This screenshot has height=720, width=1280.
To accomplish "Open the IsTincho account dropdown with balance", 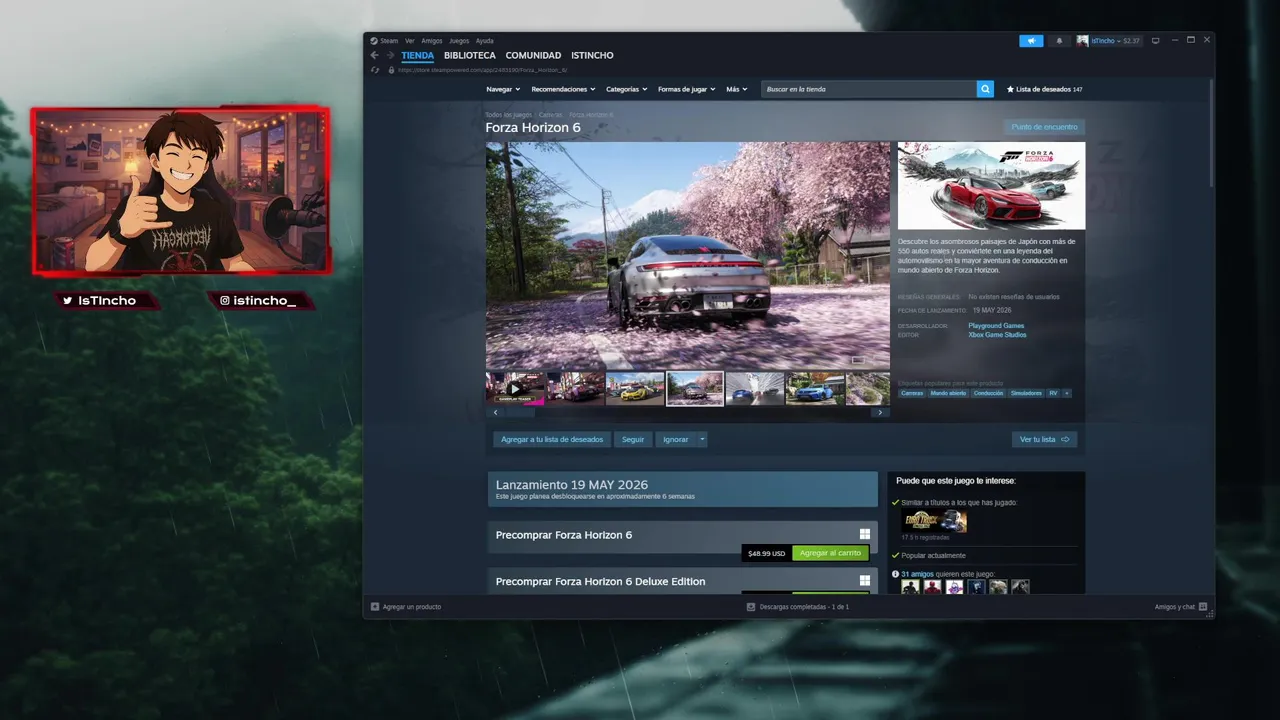I will tap(1117, 41).
